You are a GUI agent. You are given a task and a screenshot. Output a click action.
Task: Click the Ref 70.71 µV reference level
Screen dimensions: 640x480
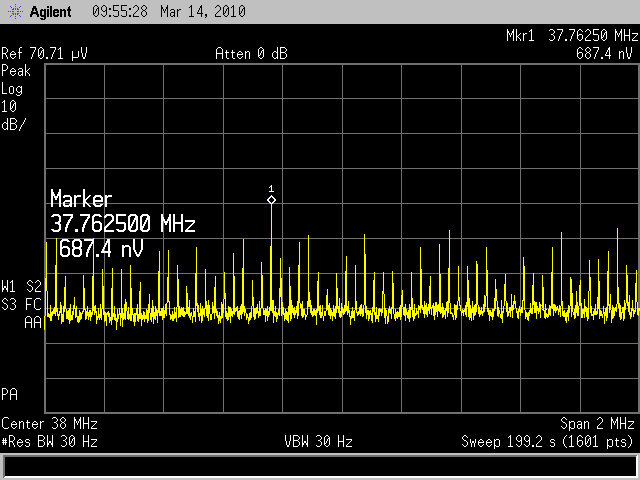45,54
